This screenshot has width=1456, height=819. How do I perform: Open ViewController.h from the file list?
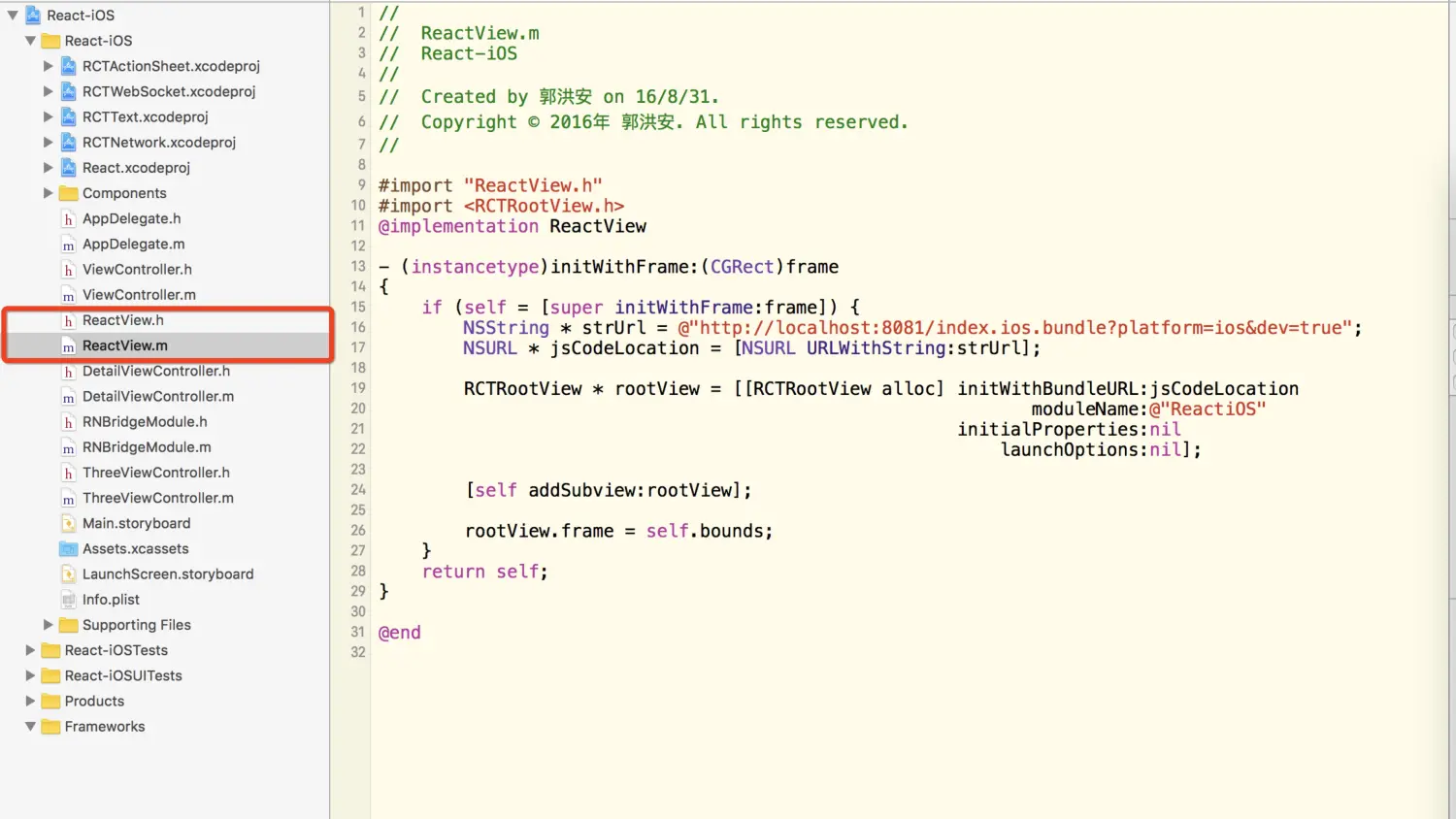pyautogui.click(x=137, y=270)
